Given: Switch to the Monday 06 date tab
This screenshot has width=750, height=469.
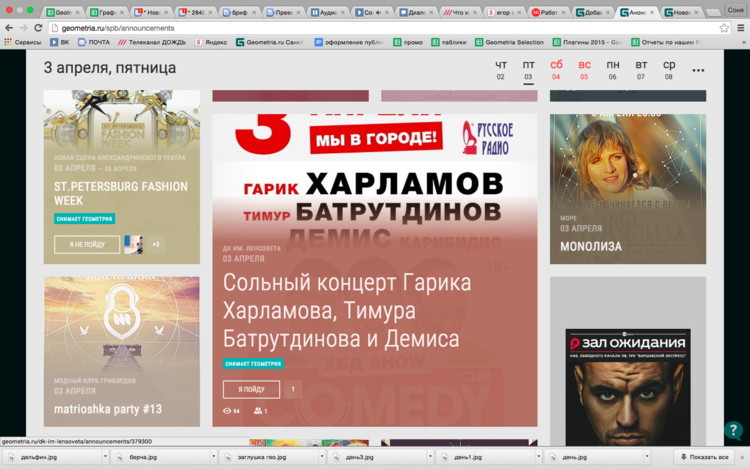Looking at the screenshot, I should click(x=613, y=70).
